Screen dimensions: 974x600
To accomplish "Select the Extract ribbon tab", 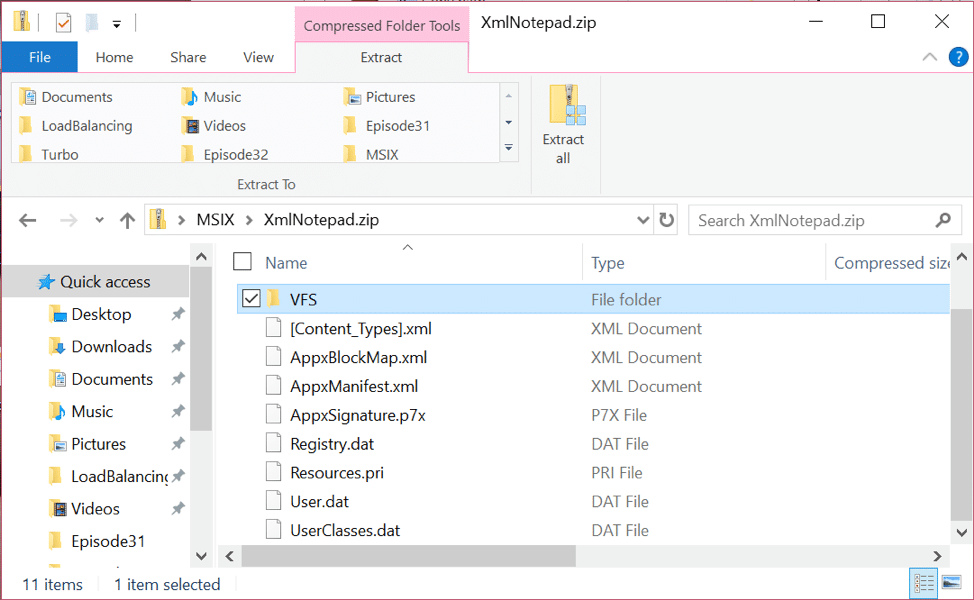I will click(x=381, y=57).
